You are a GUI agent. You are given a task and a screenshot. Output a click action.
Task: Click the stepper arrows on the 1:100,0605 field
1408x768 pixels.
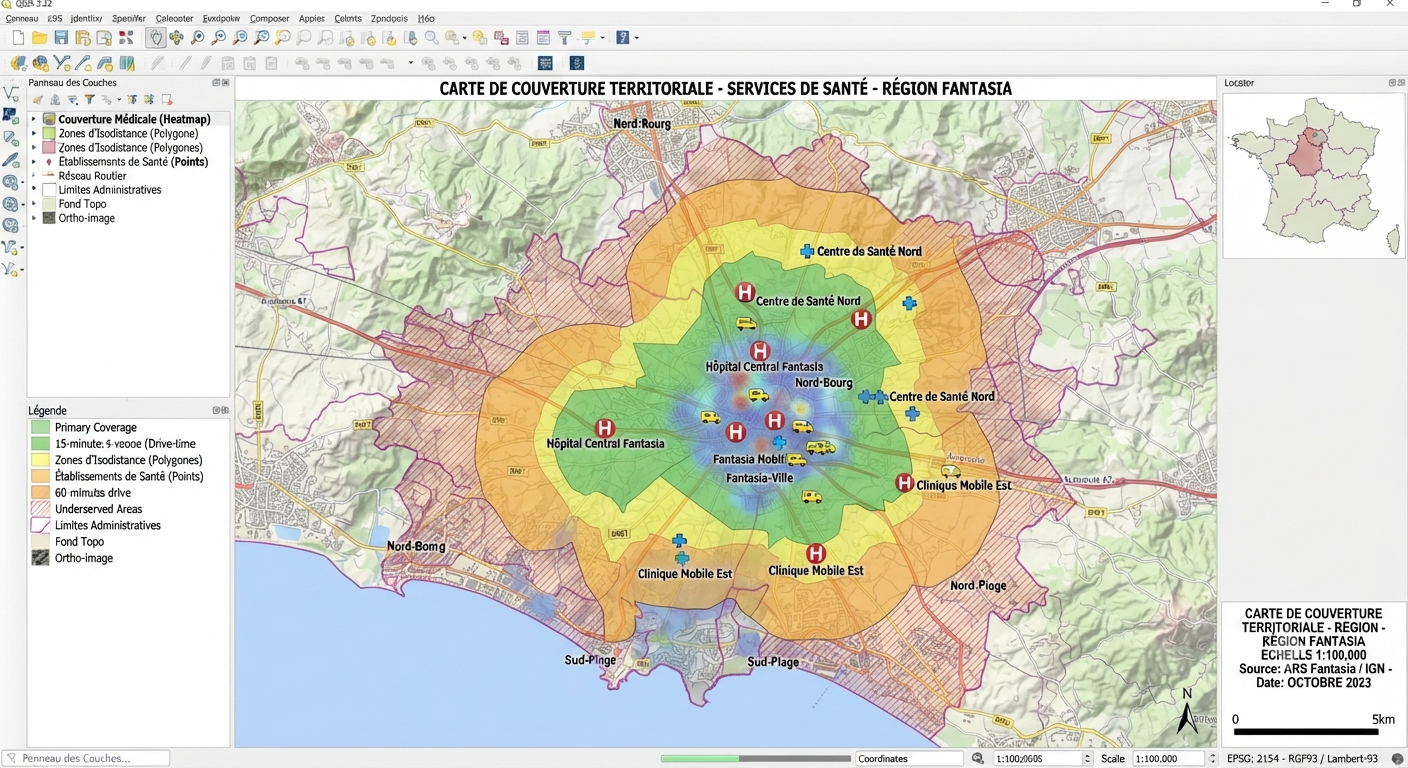coord(1088,759)
